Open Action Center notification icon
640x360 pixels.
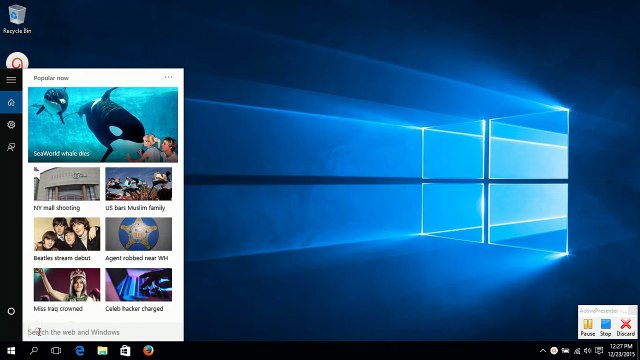[599, 351]
